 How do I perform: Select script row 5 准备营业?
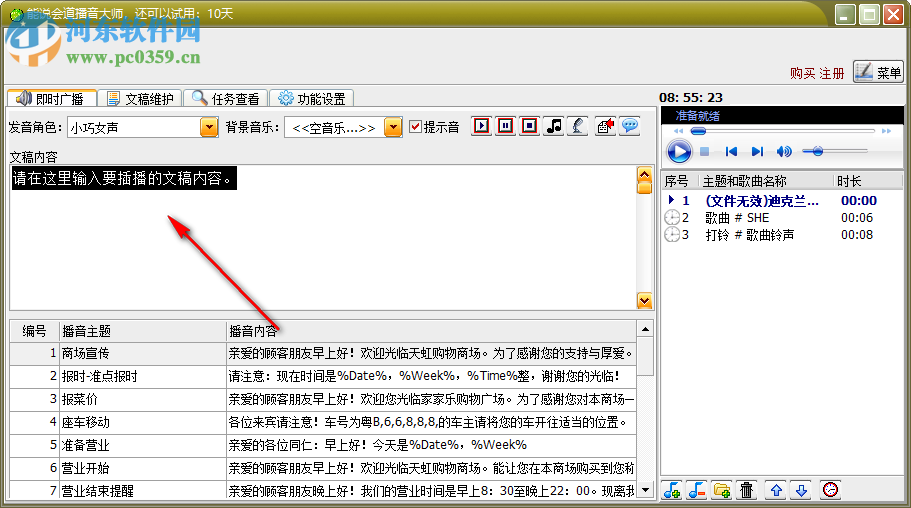tap(323, 445)
